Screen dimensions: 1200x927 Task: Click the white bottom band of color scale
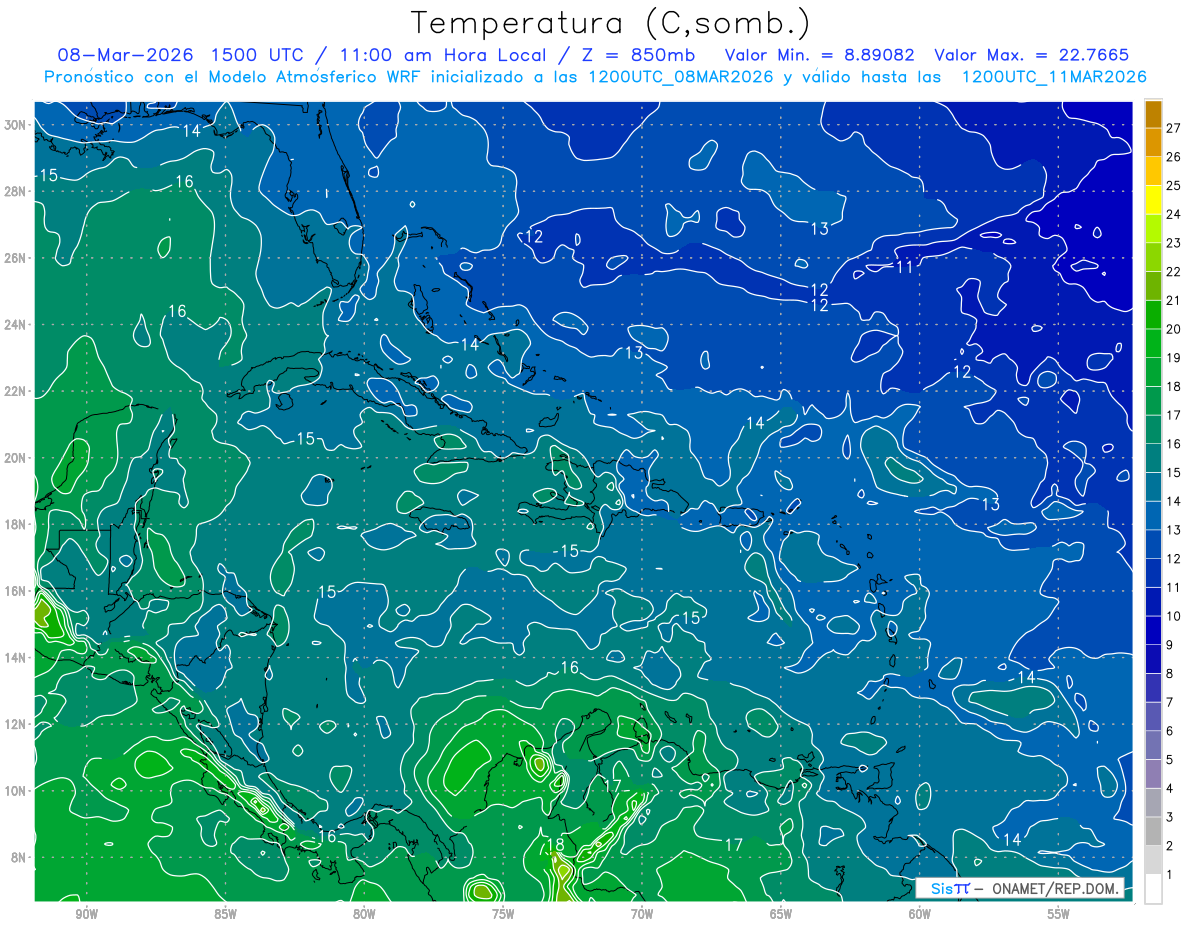click(x=1153, y=888)
